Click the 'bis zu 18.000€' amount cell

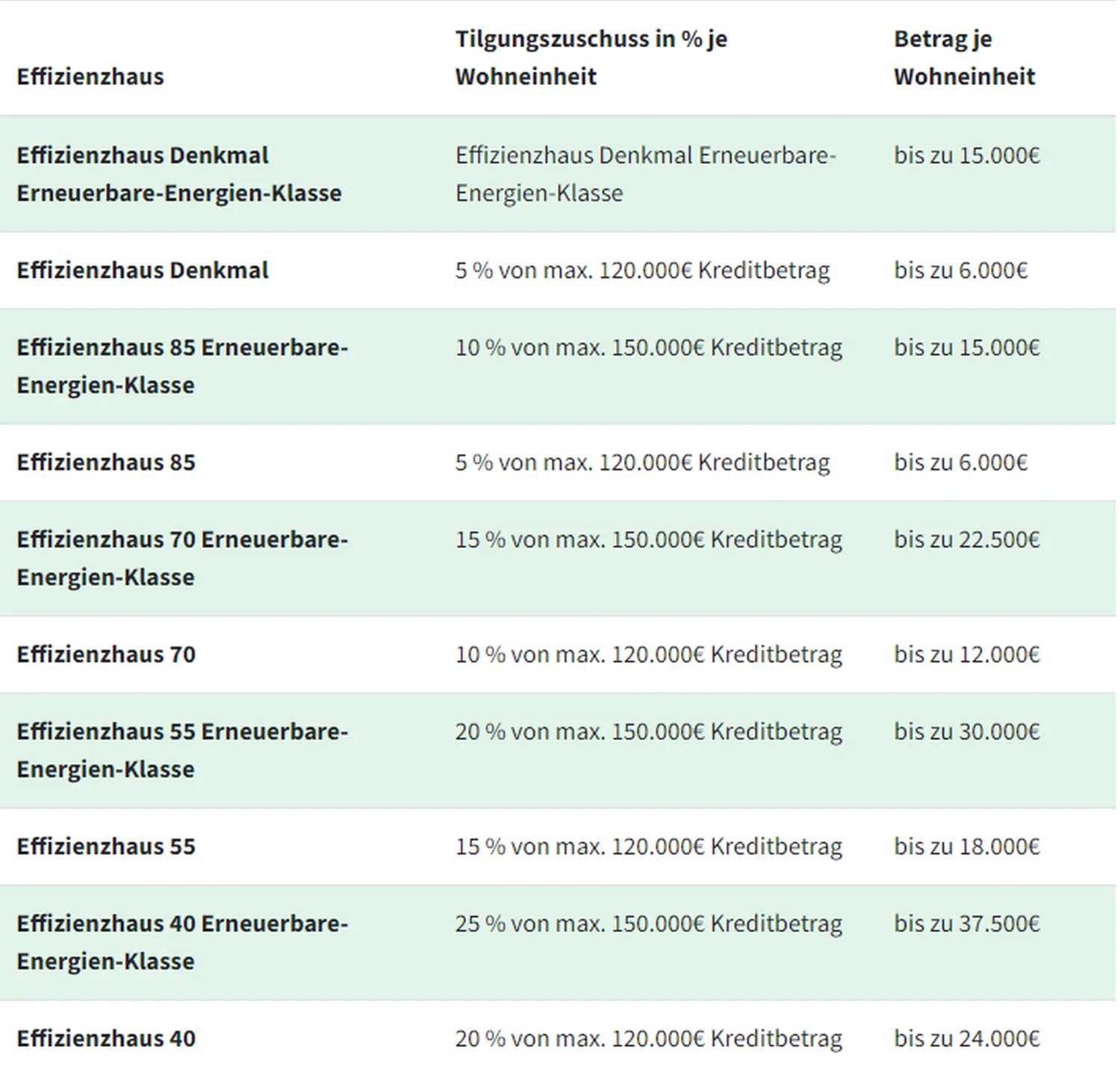[x=967, y=846]
